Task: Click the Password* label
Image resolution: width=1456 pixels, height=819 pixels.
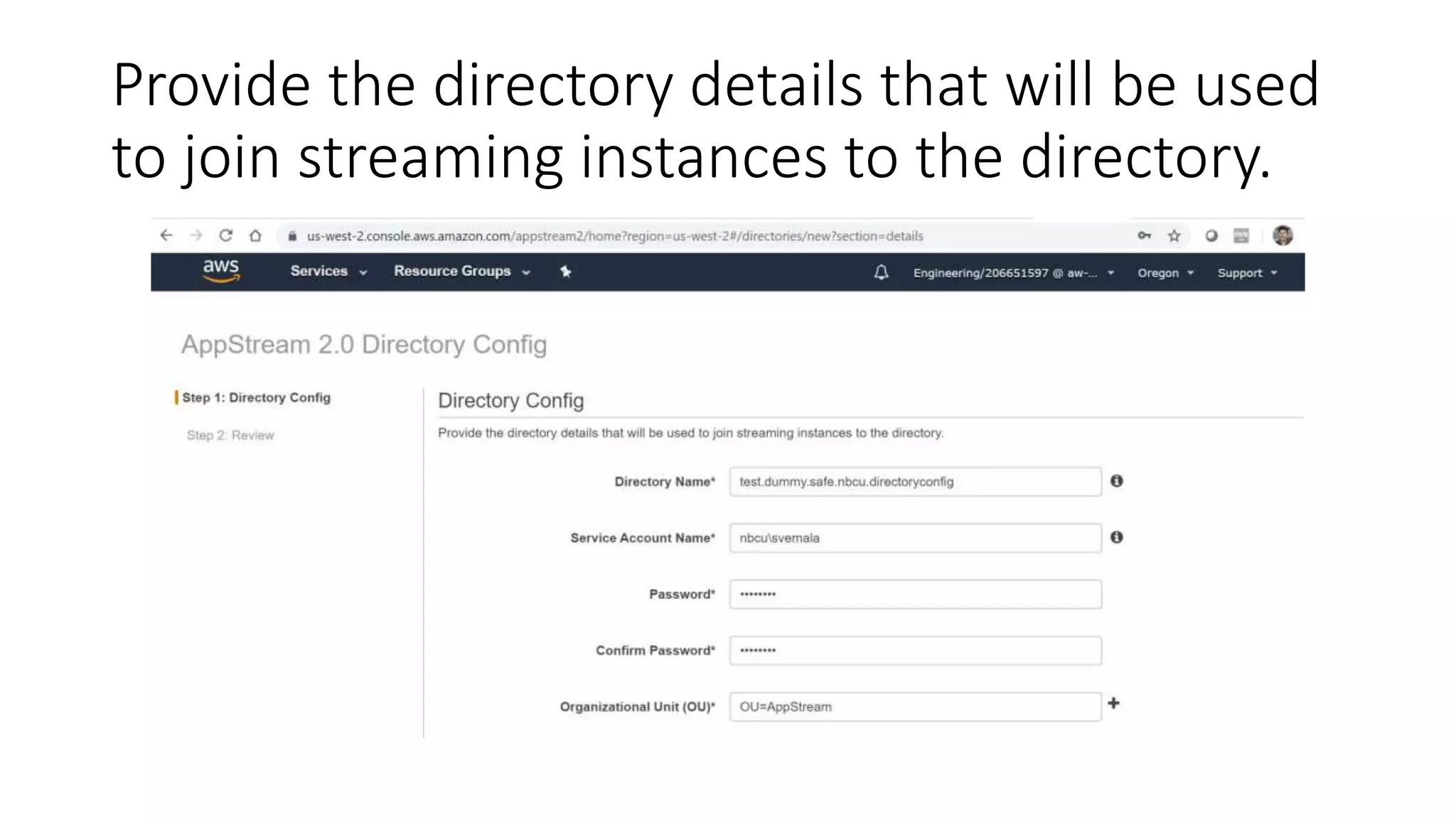Action: pos(682,594)
